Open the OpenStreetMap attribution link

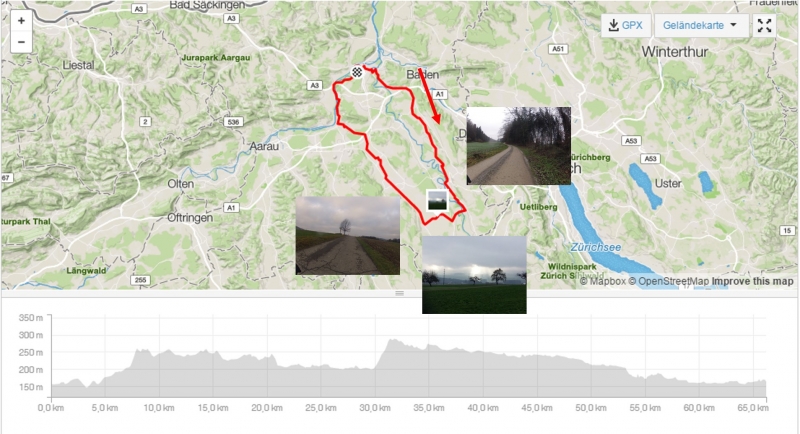click(x=668, y=281)
